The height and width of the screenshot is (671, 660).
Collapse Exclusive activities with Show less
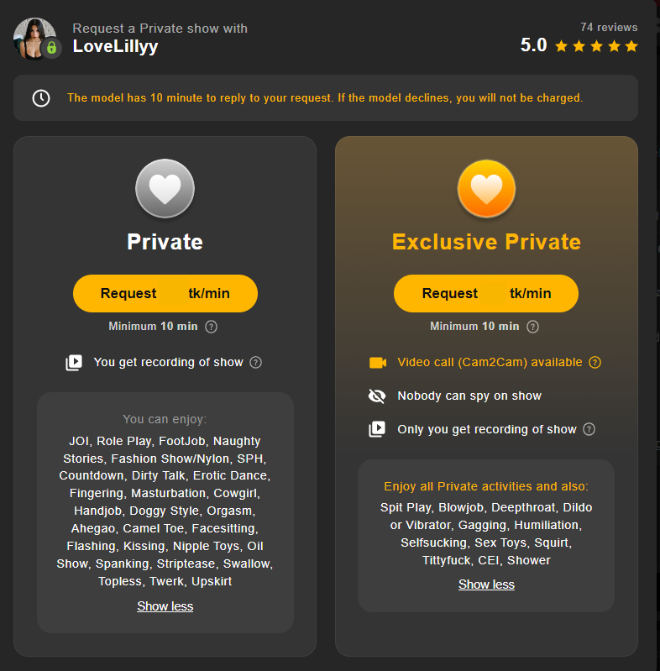486,585
